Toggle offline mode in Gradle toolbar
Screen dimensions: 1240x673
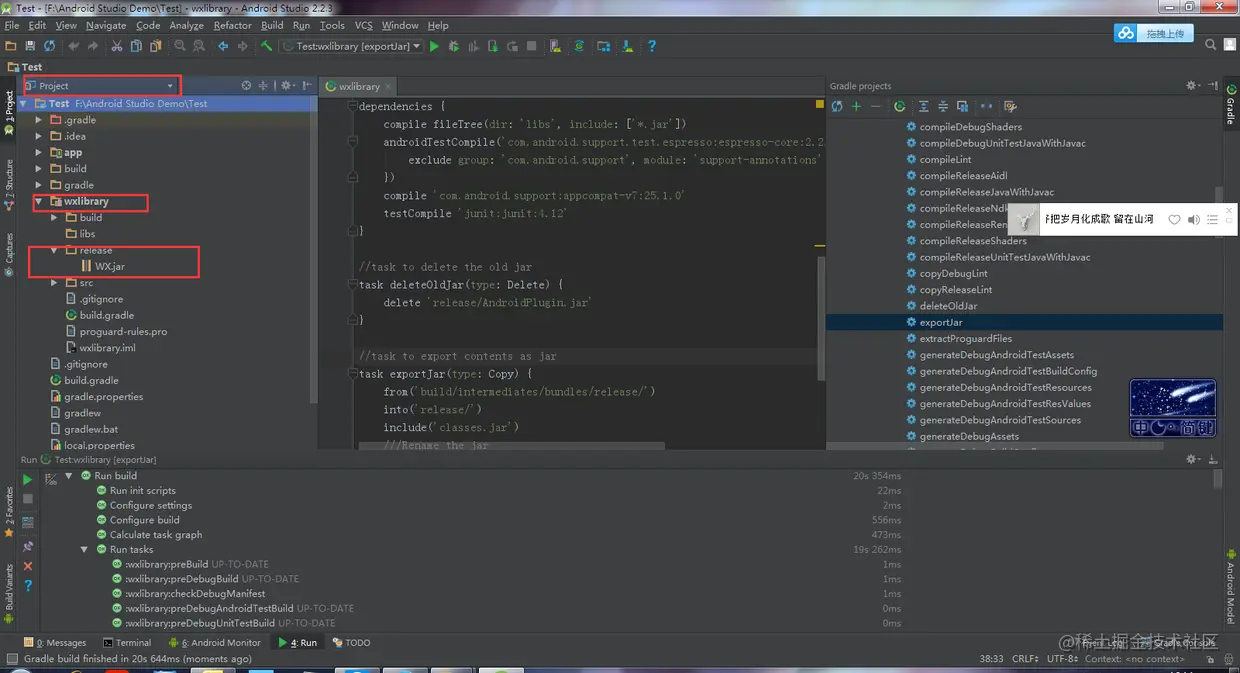pos(986,106)
